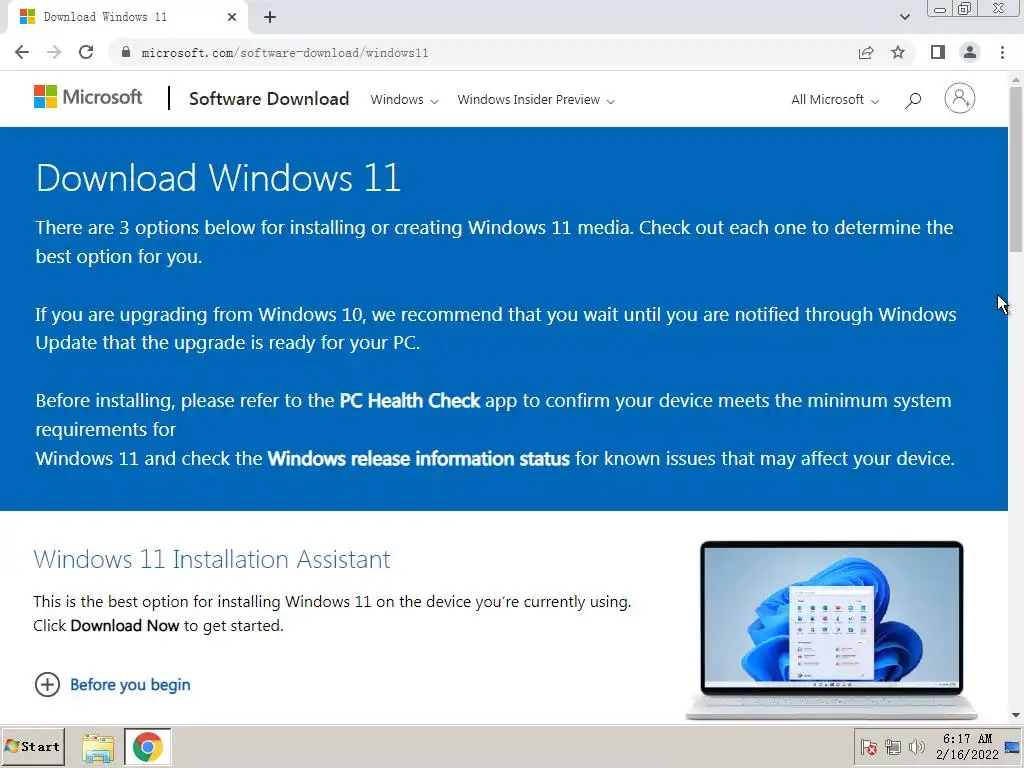Open the Chrome side panel icon
Screen dimensions: 1024x768
(938, 52)
